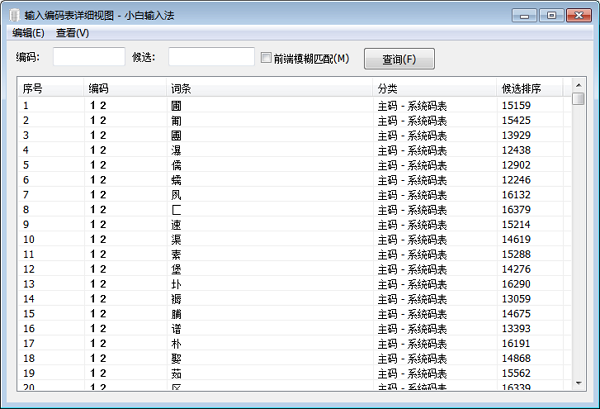Sort by 词条 column header
Viewport: 600px width, 409px height.
(270, 88)
